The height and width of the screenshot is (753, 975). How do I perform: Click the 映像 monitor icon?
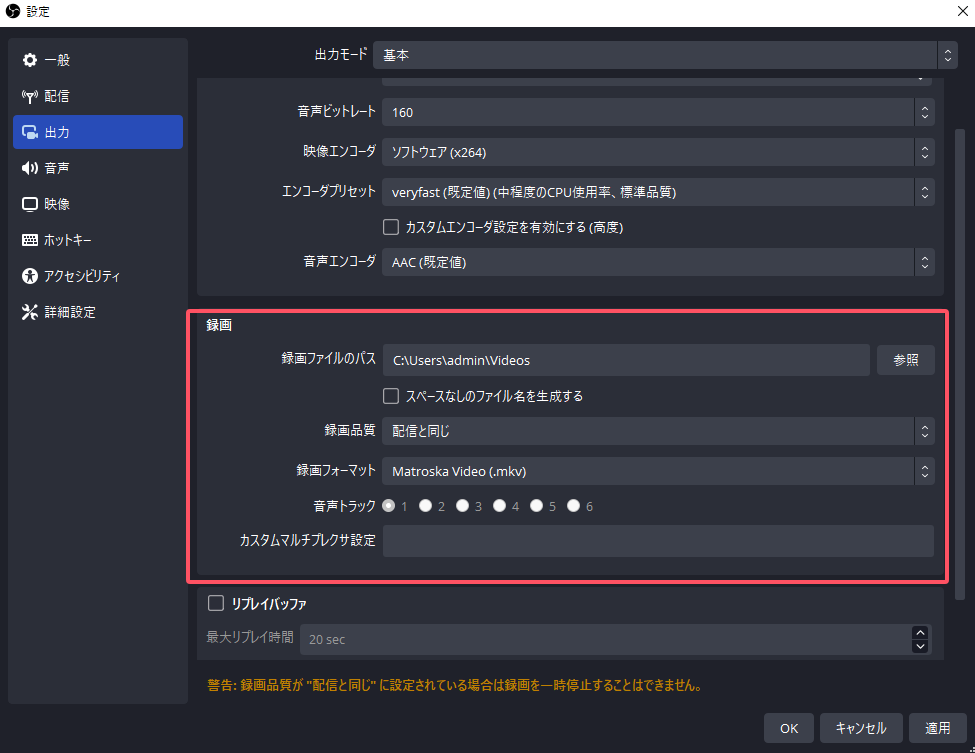click(x=30, y=204)
